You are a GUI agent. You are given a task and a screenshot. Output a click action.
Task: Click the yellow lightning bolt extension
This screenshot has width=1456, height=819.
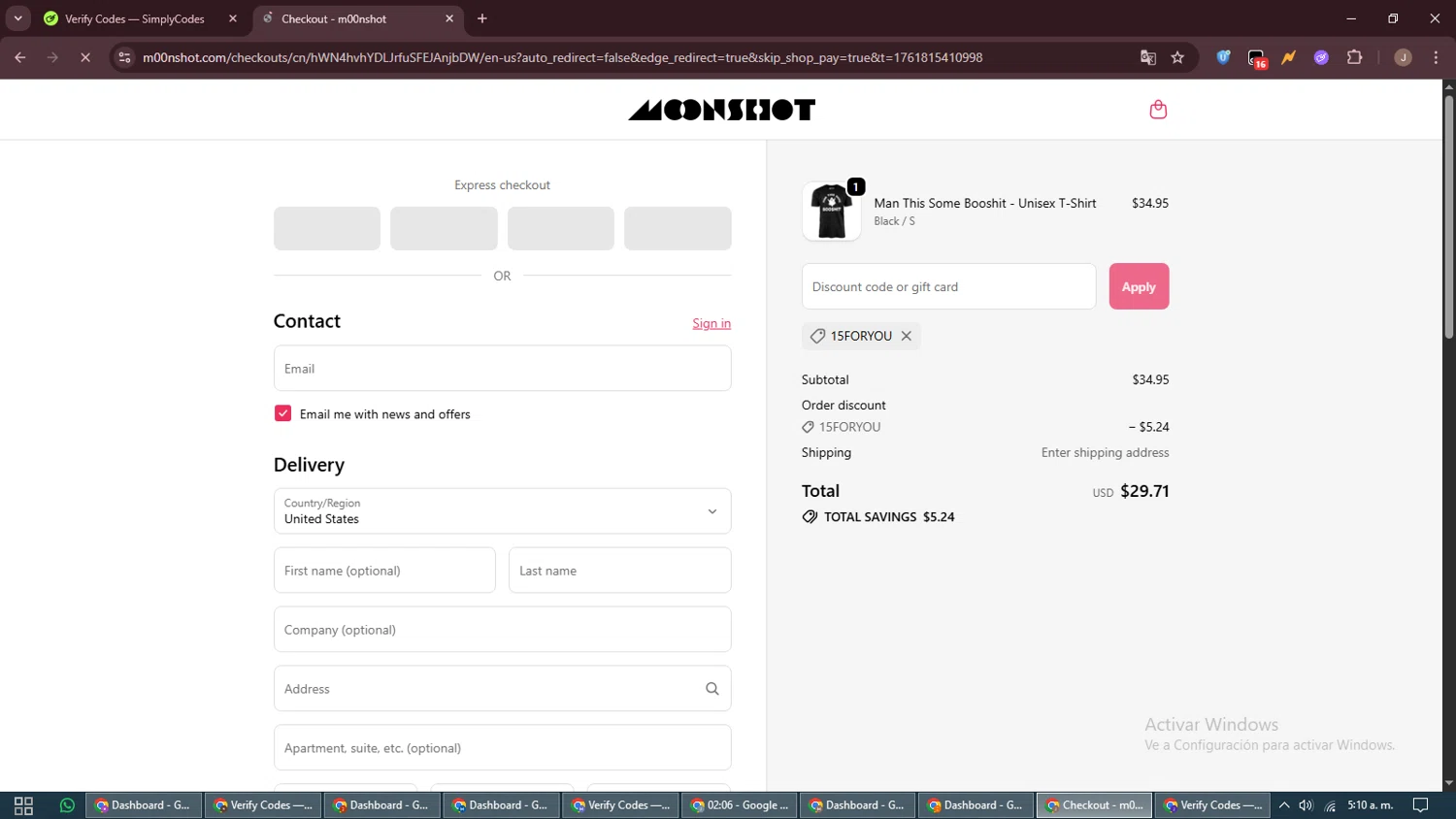1289,57
